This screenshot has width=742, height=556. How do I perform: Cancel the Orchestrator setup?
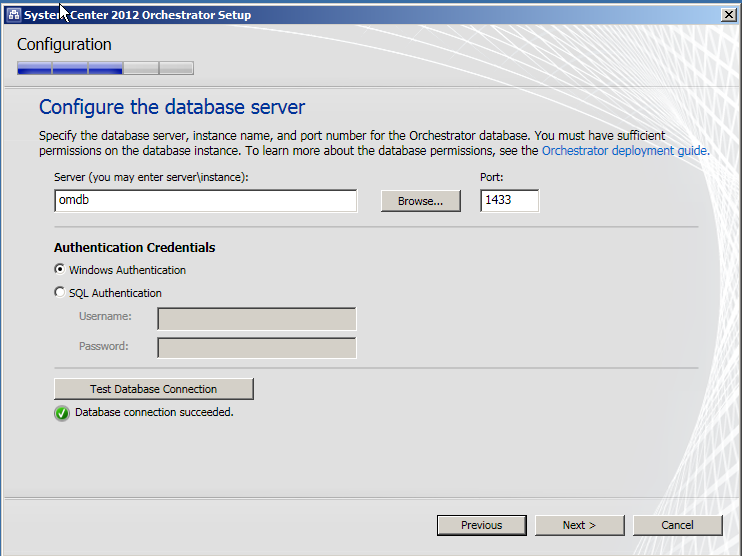click(678, 525)
